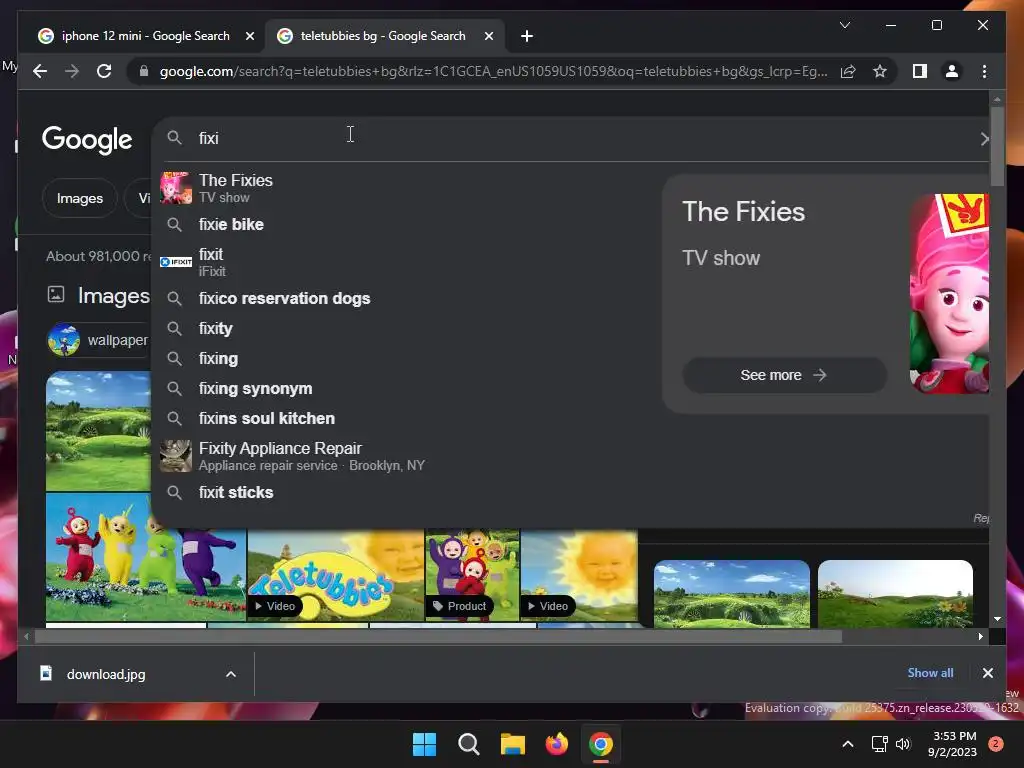Select the teletubbies bg tab

point(385,36)
